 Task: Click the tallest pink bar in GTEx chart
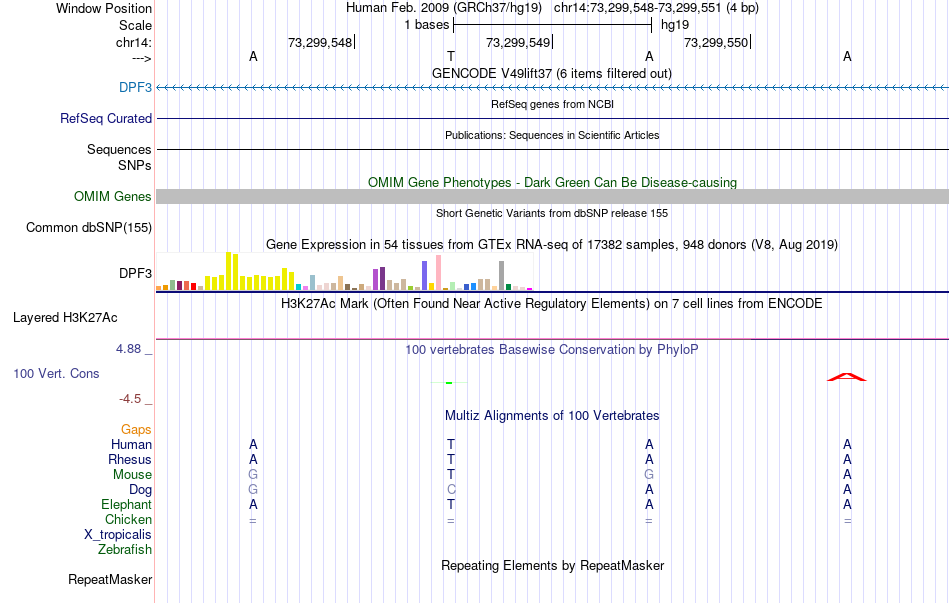click(439, 273)
